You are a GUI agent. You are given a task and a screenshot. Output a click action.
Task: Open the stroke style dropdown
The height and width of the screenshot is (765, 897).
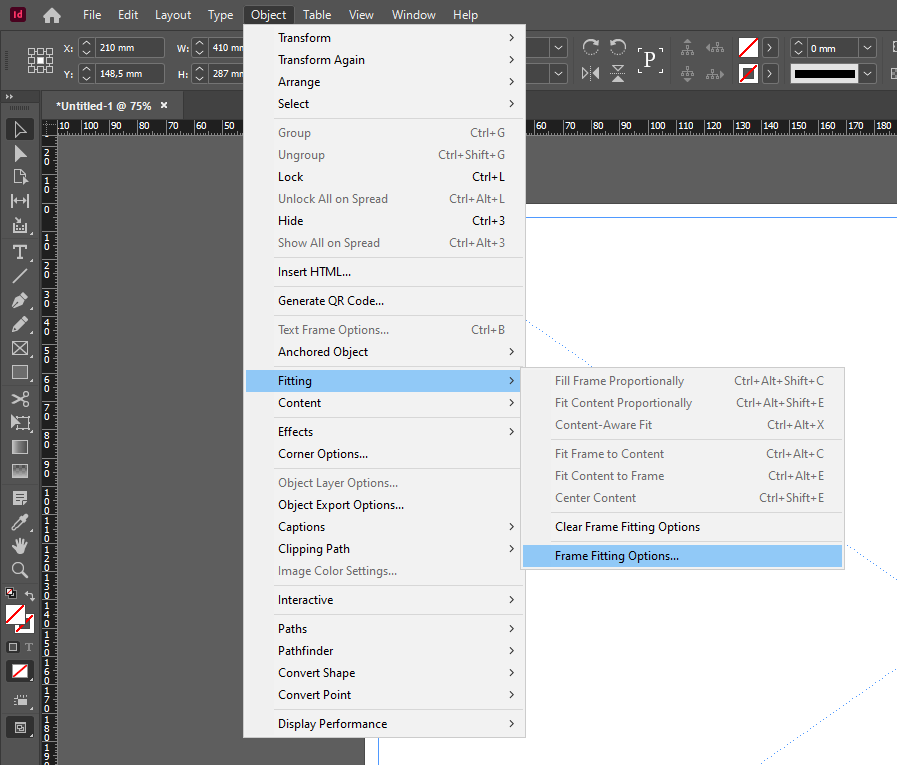coord(867,73)
